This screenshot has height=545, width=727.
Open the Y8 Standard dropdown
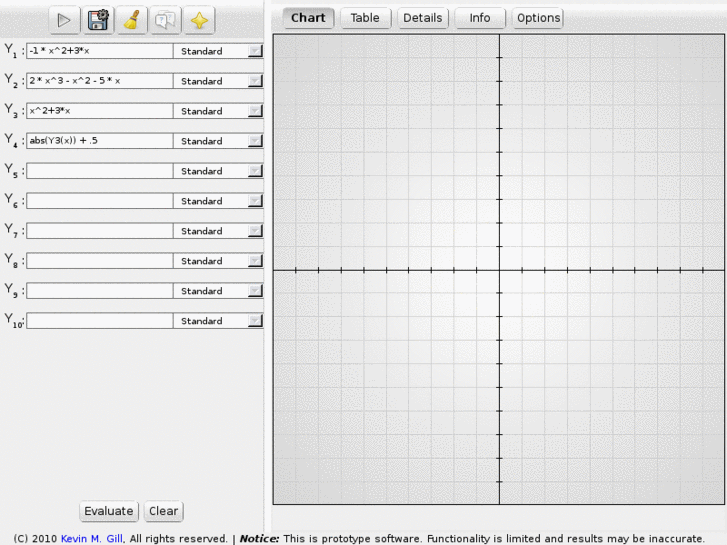pos(218,261)
